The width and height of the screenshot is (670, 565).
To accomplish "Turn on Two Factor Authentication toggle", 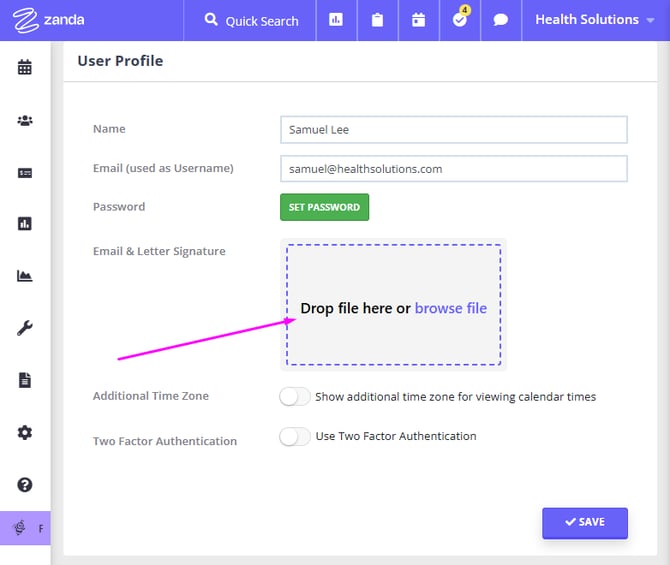I will tap(295, 437).
